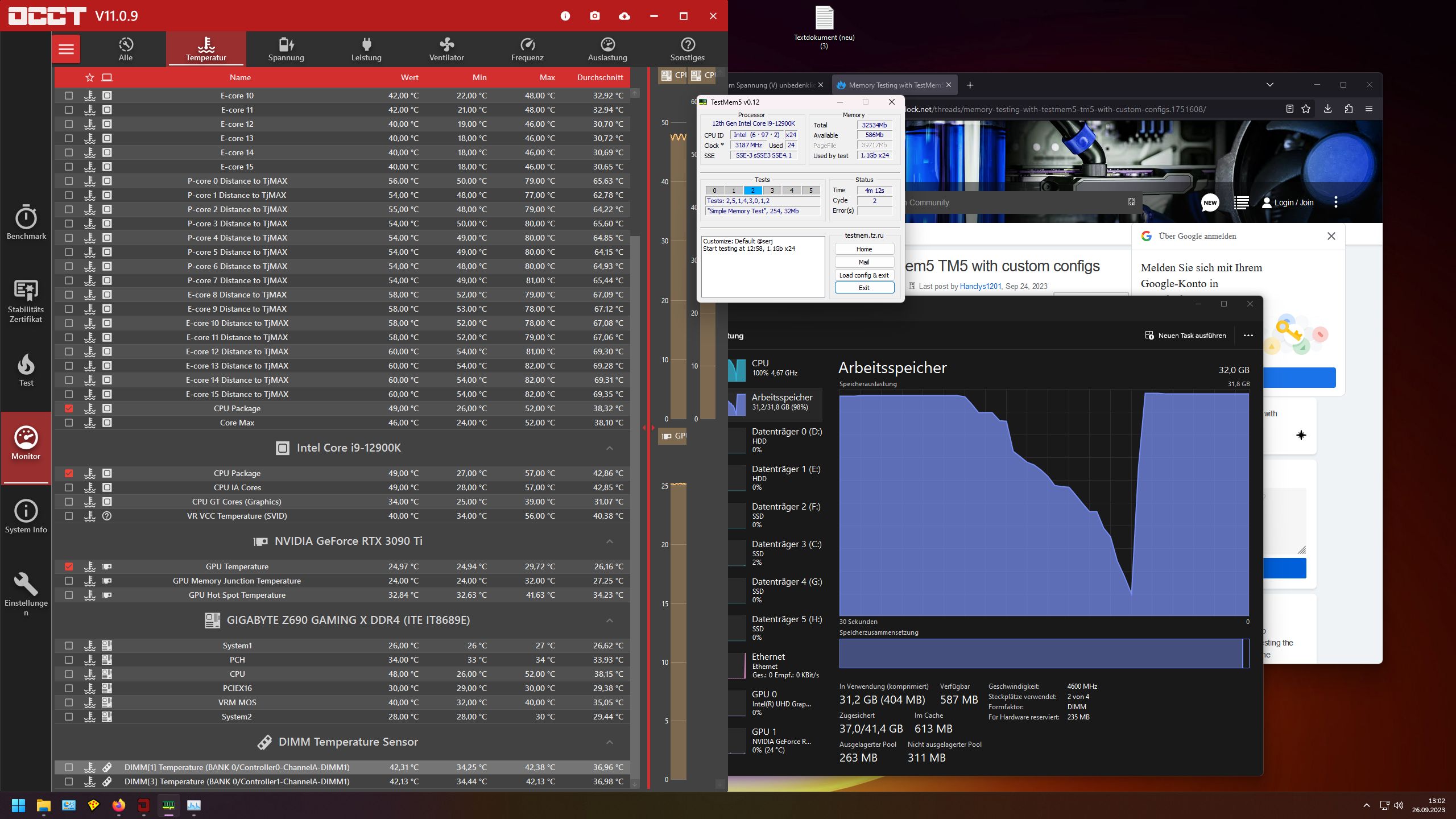
Task: Switch to Spannung tab
Action: [x=286, y=49]
